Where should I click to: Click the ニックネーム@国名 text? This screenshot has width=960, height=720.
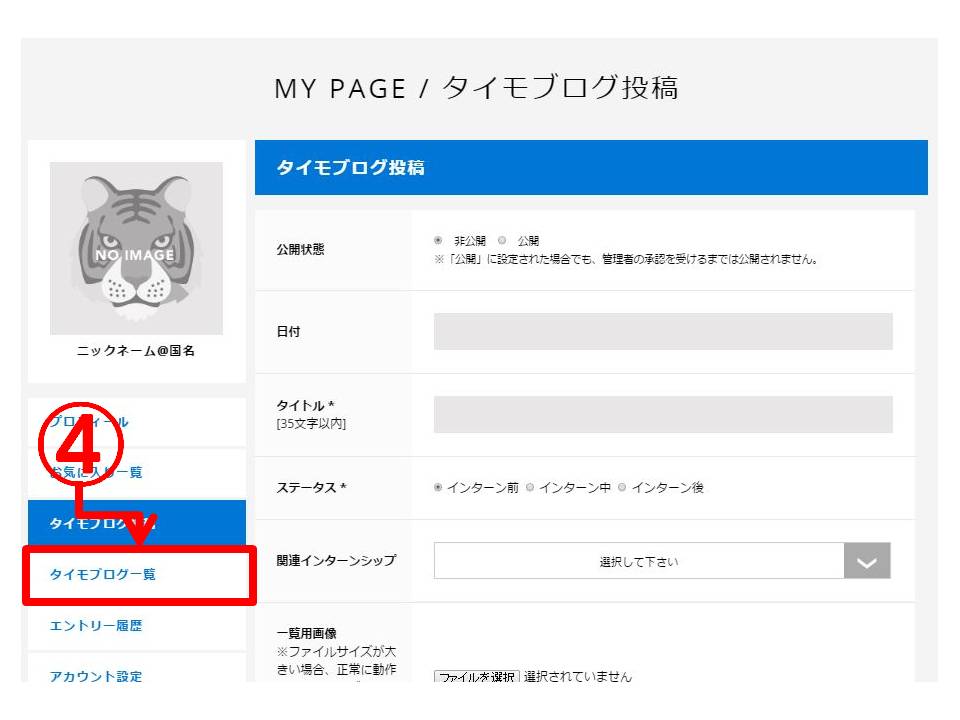(x=136, y=351)
